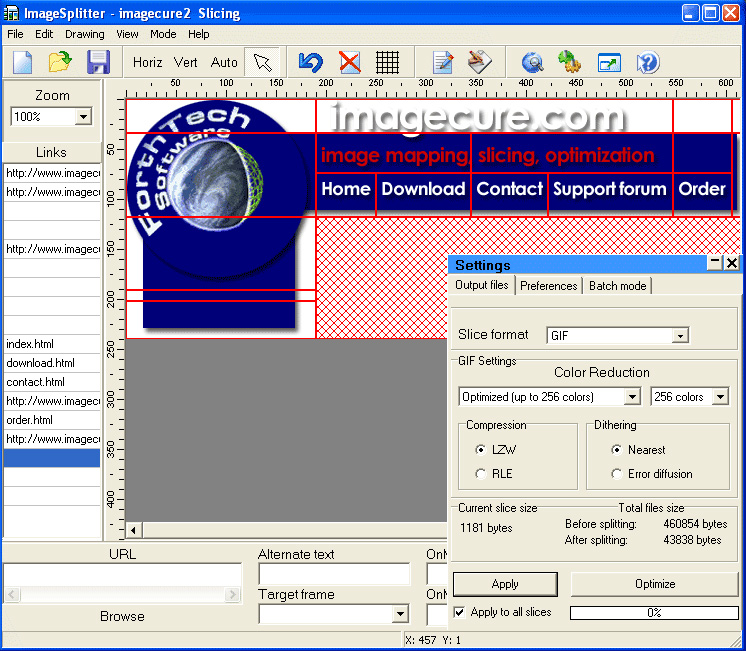746x651 pixels.
Task: Select the RLE compression option
Action: point(482,474)
